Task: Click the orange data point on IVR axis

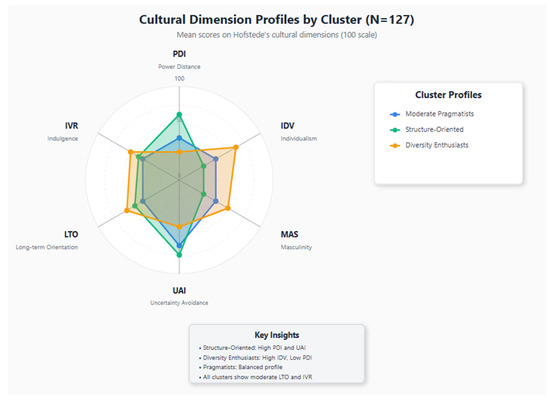Action: click(130, 152)
